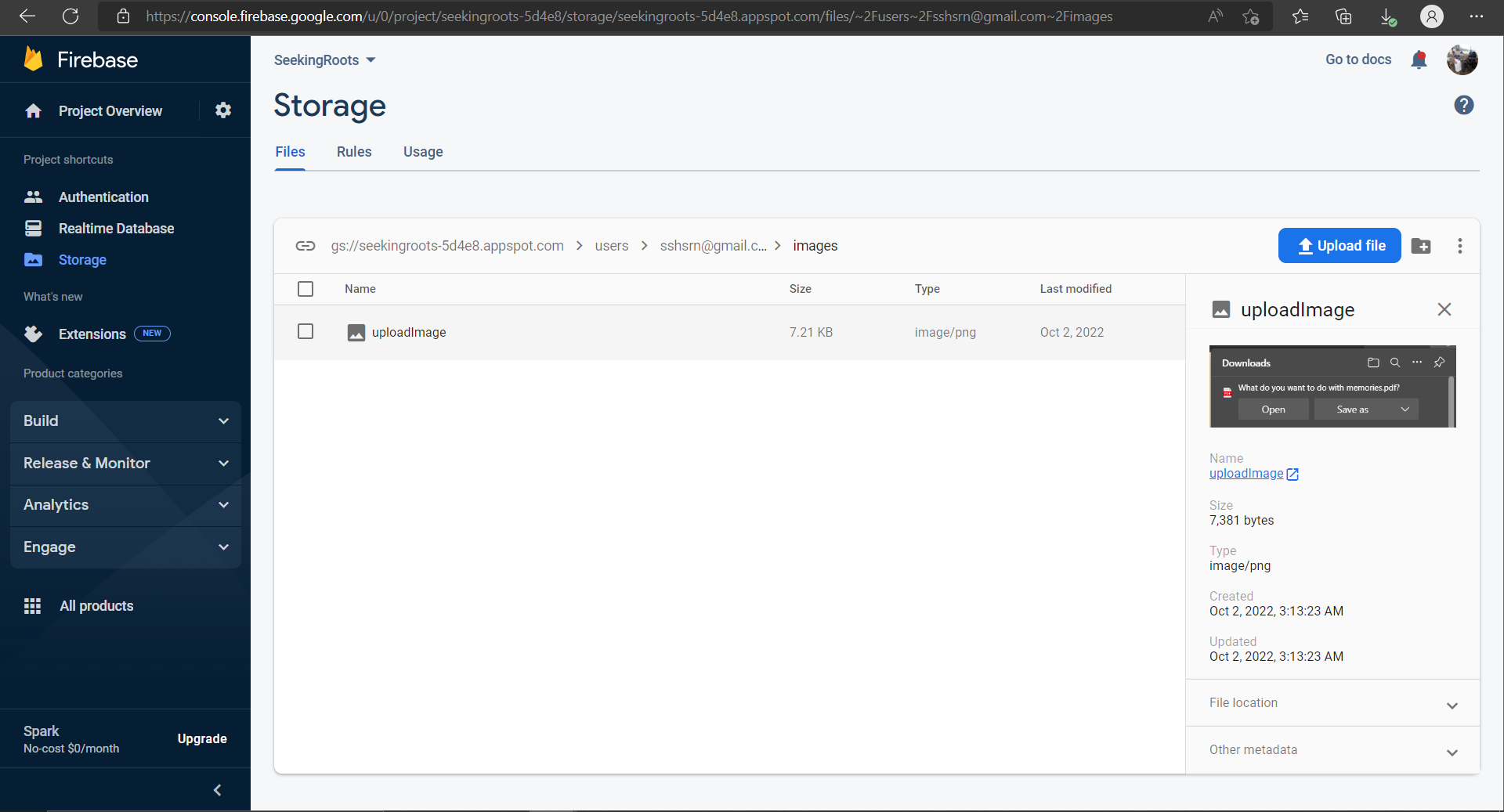The height and width of the screenshot is (812, 1504).
Task: Expand the File location section
Action: pyautogui.click(x=1332, y=703)
